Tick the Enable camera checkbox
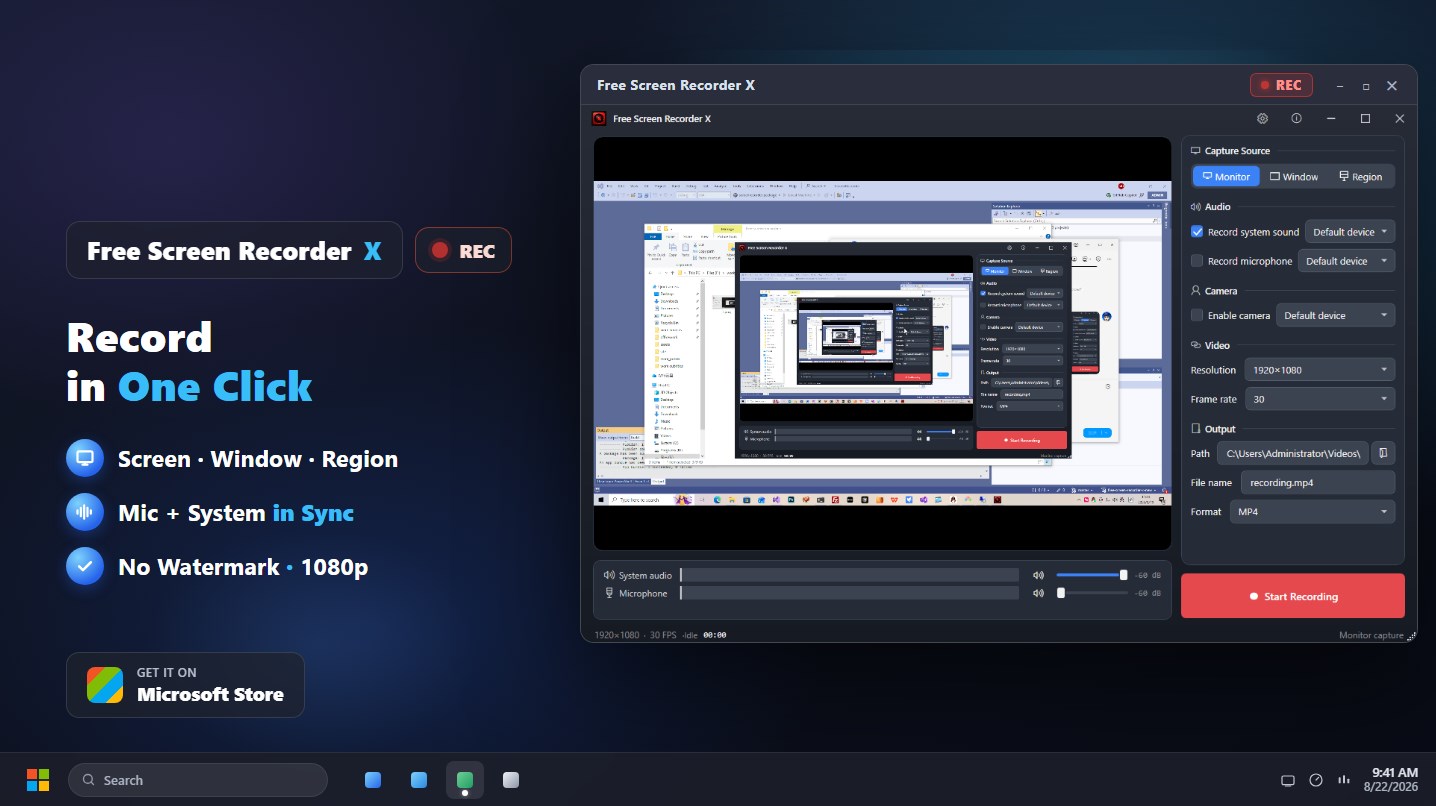This screenshot has width=1436, height=806. pos(1197,315)
